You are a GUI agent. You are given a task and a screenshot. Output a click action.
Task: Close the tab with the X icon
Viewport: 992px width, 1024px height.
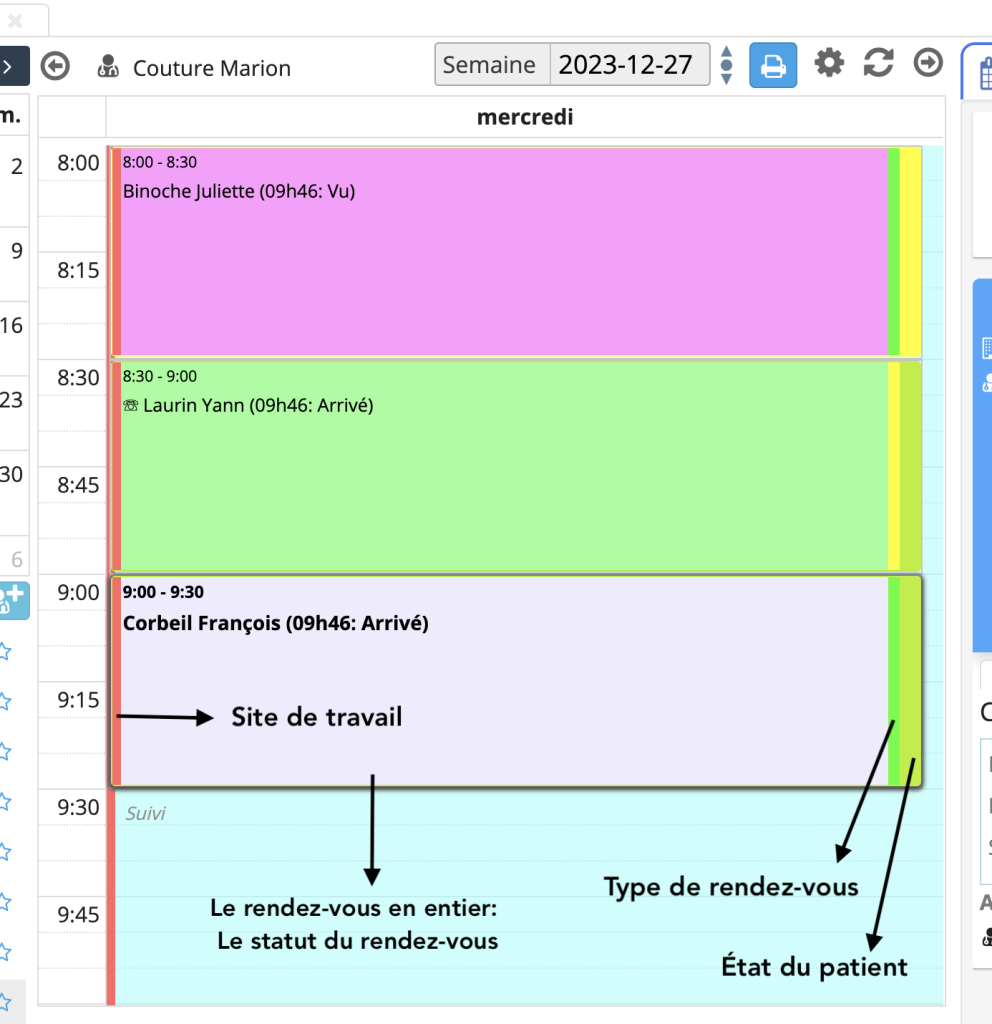tap(16, 21)
